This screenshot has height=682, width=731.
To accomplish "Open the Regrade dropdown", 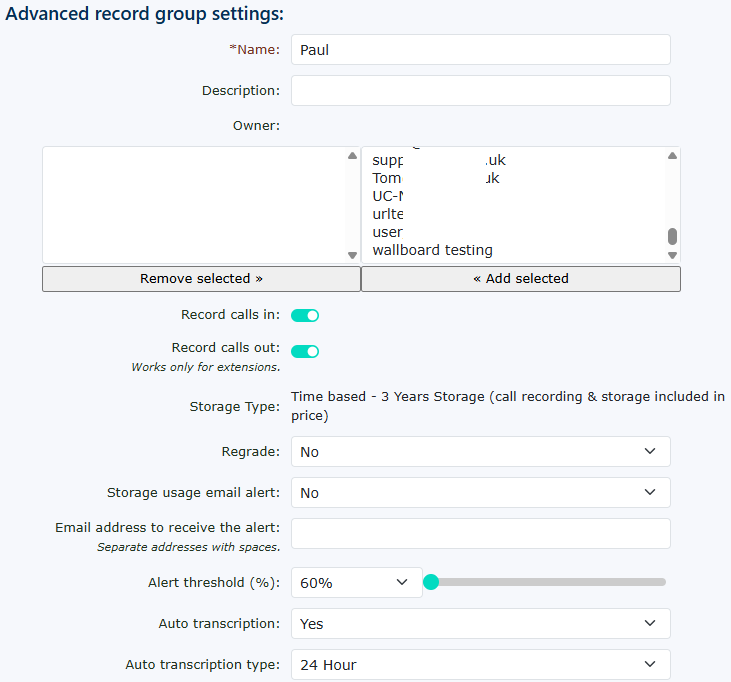I will tap(480, 452).
